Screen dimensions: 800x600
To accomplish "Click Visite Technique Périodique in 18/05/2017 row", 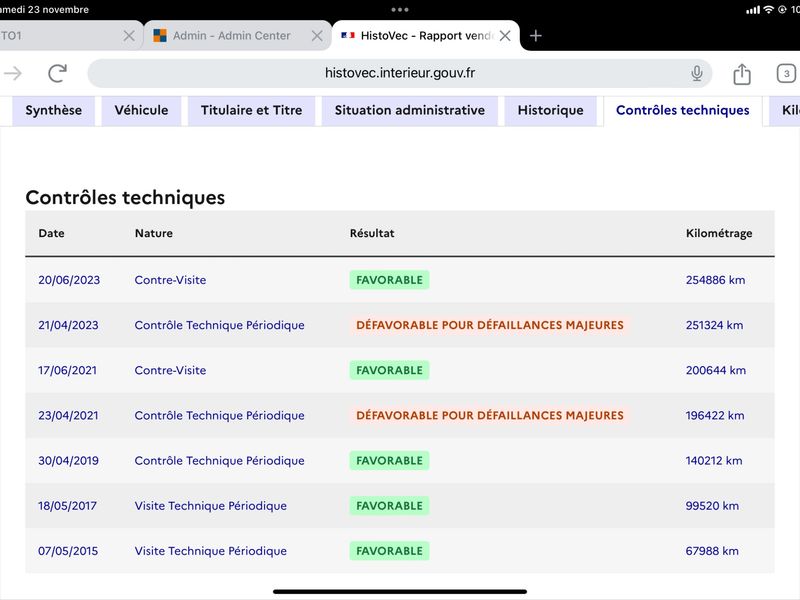I will point(211,506).
